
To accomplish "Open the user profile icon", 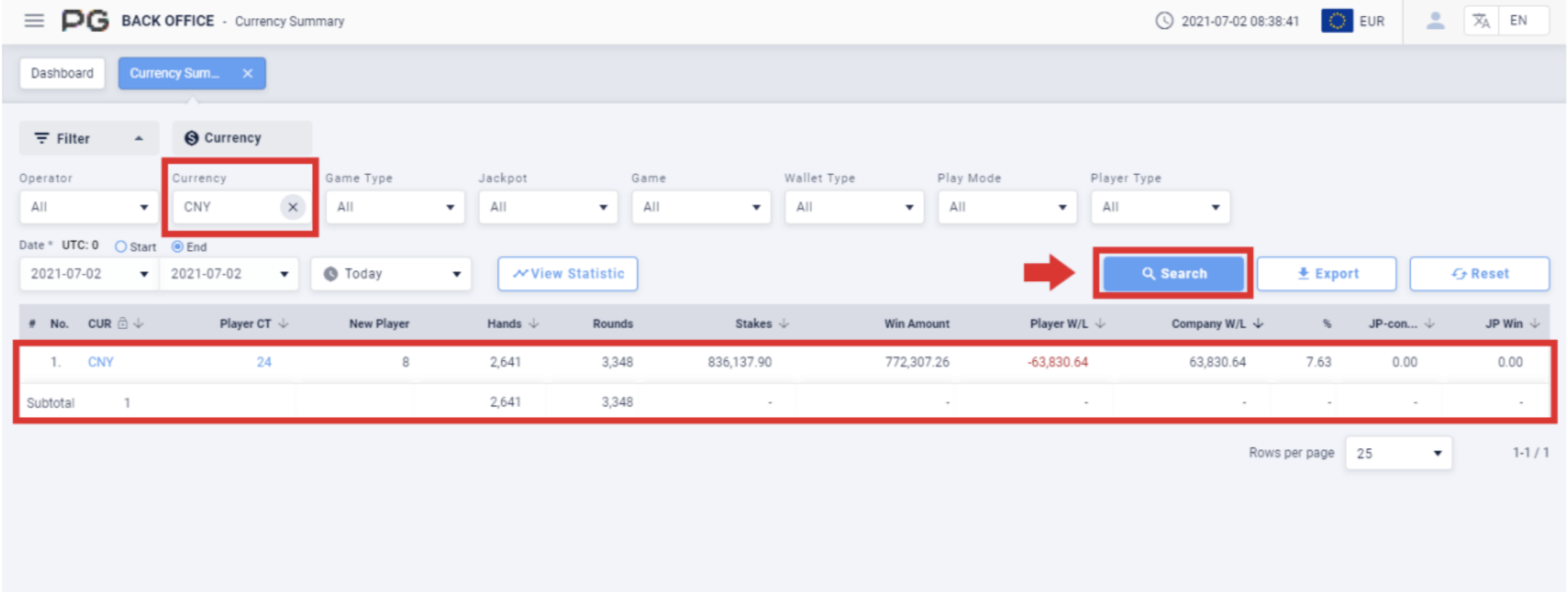I will 1436,21.
